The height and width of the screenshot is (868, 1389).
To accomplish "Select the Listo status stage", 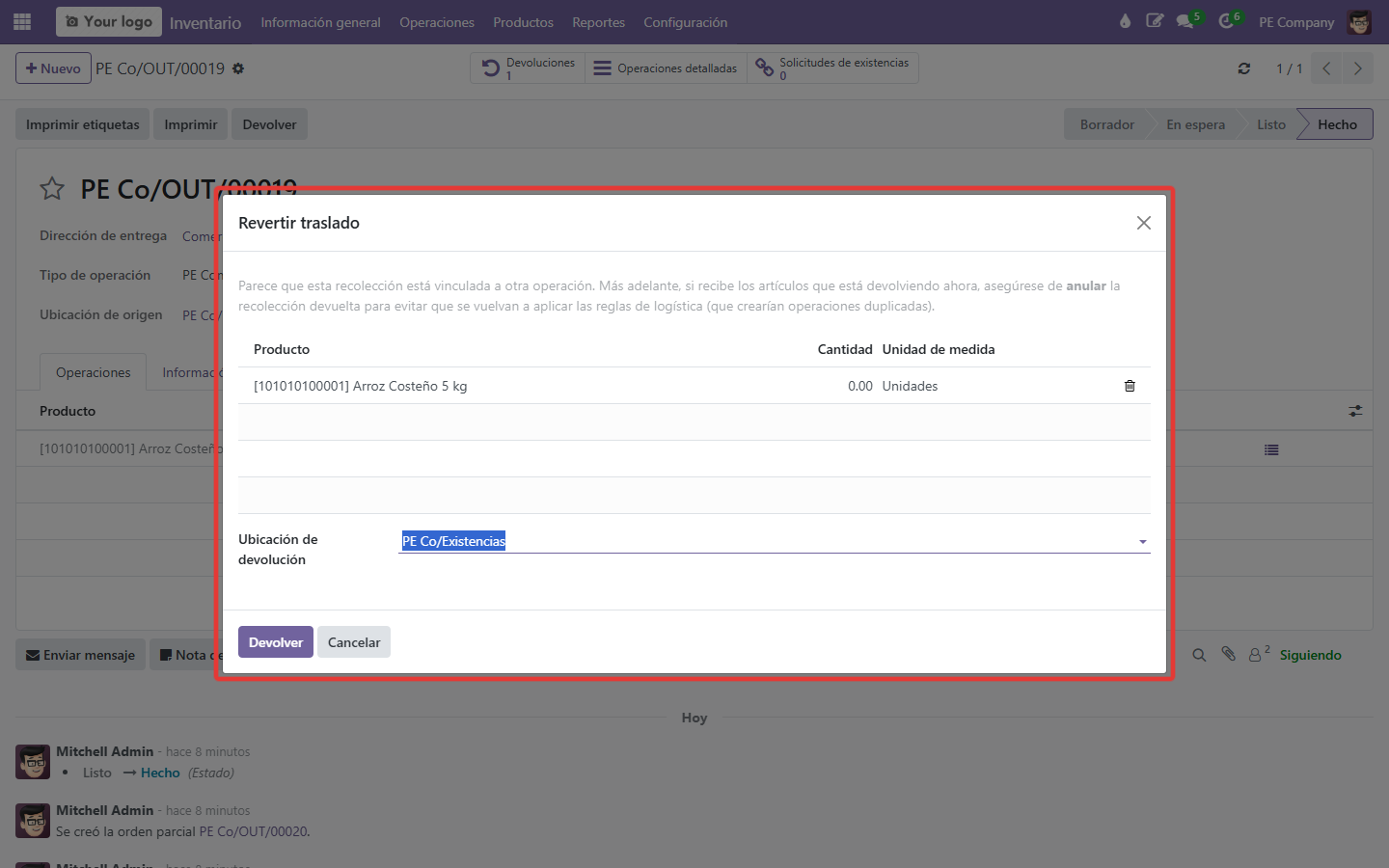I will coord(1271,124).
